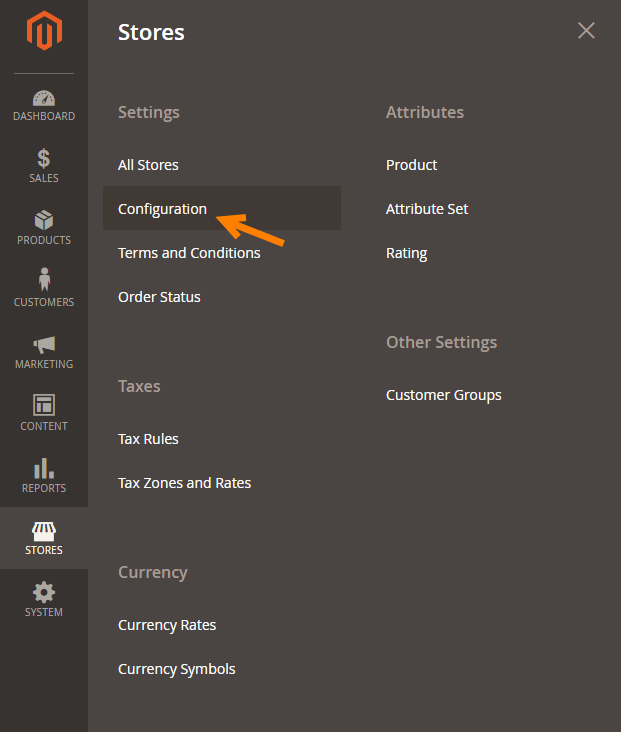Open the Content layout icon

click(43, 405)
